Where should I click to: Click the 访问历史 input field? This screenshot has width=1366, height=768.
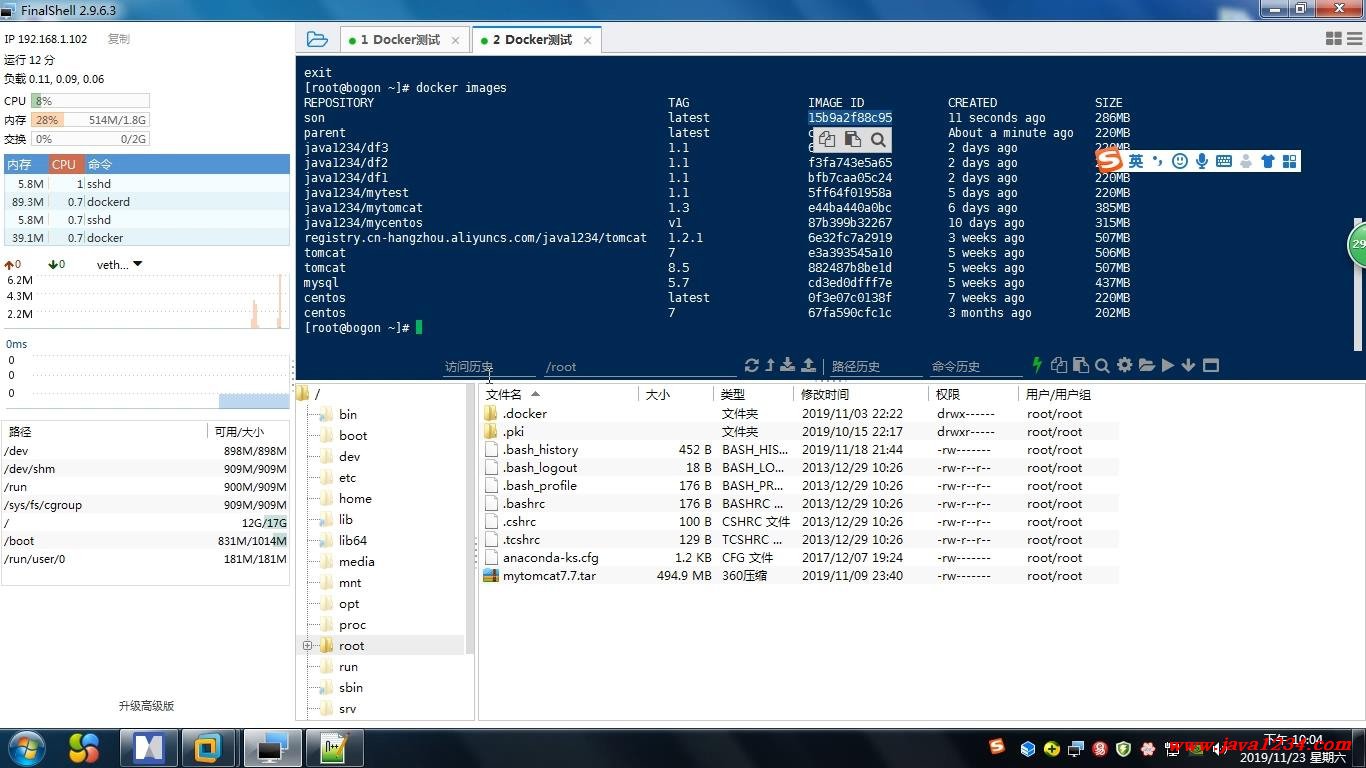pos(489,367)
